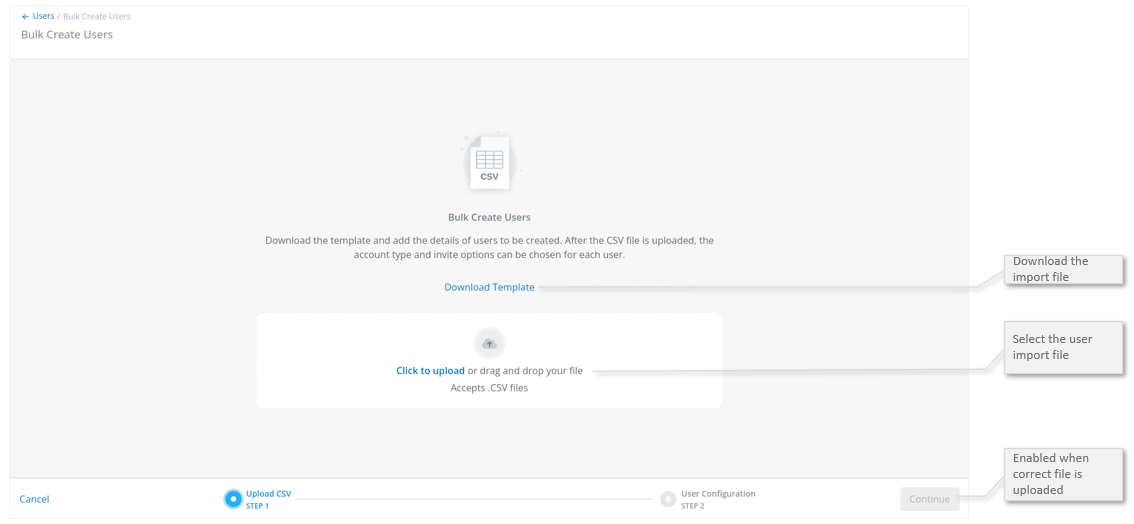The image size is (1134, 524).
Task: Click the Bulk Create Users page title
Action: coord(67,35)
